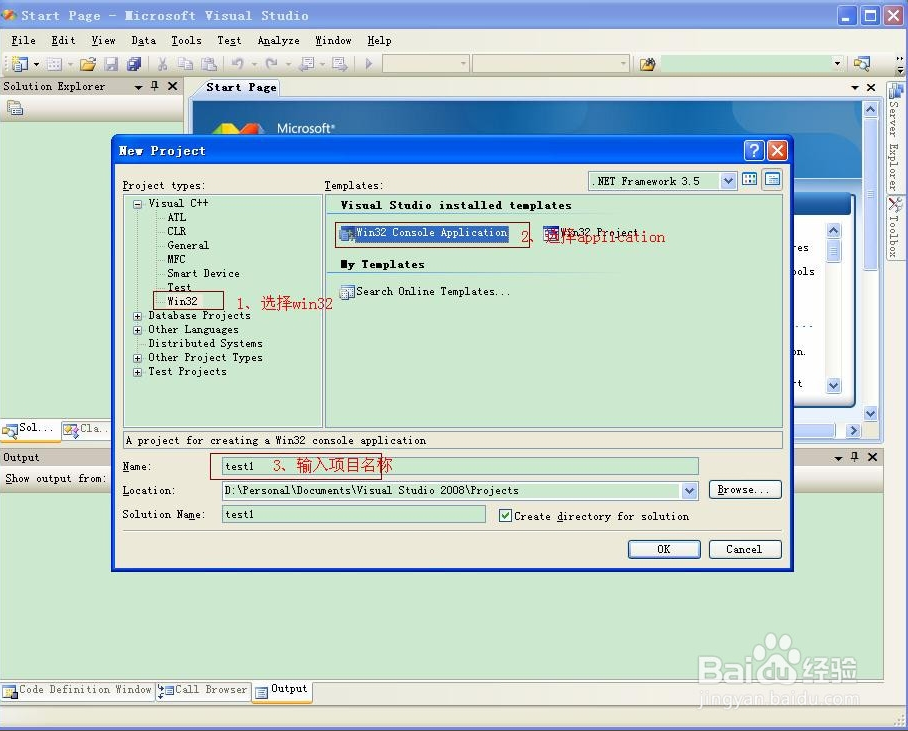Click the Save toolbar icon
This screenshot has width=908, height=731.
coord(111,64)
